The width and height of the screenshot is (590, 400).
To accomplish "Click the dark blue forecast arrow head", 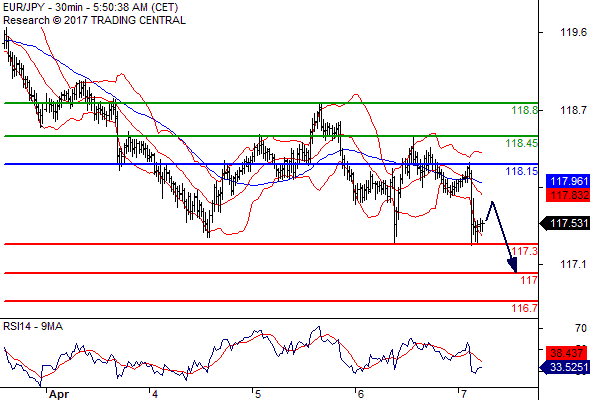I will [x=512, y=265].
